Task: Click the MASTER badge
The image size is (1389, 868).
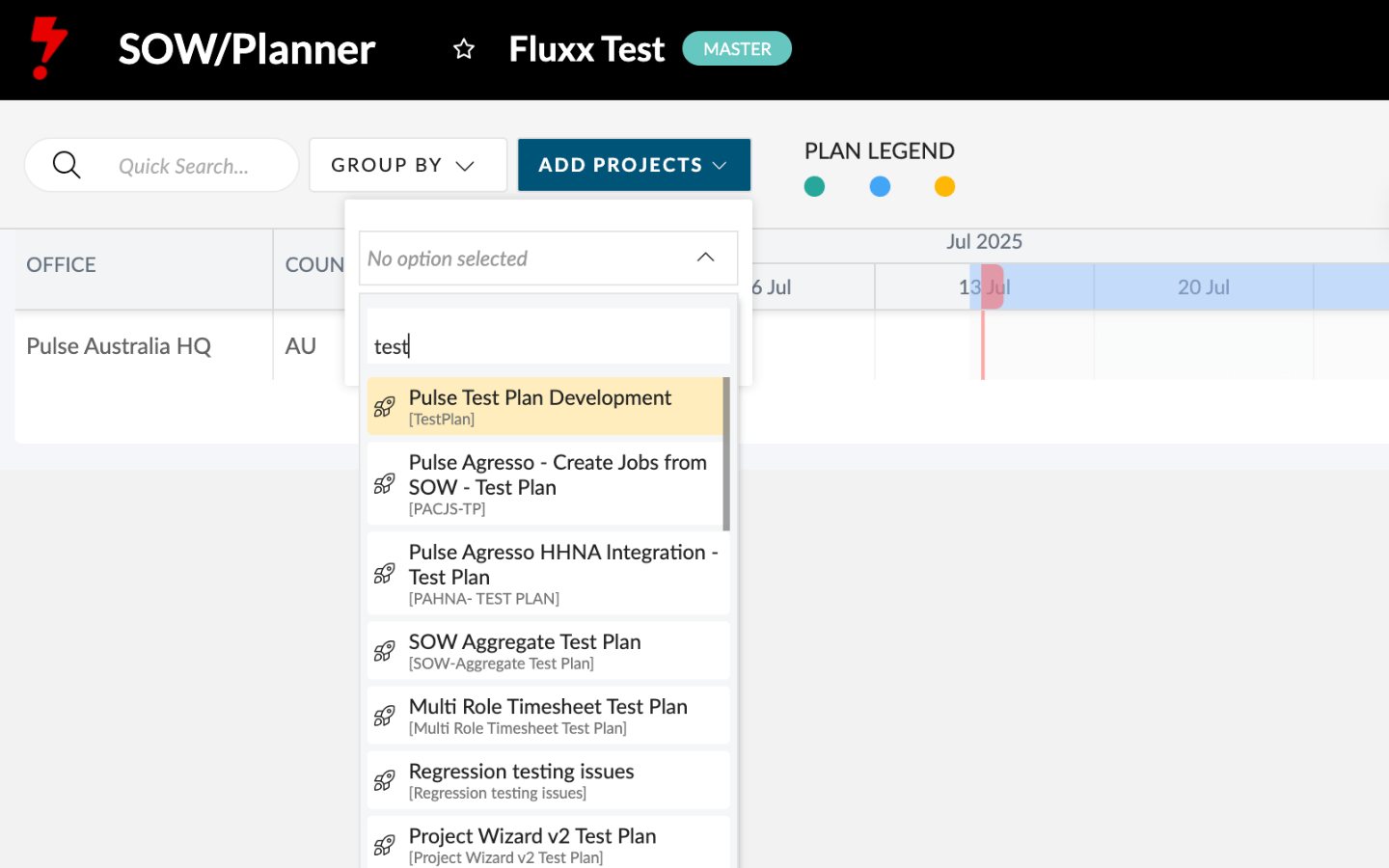Action: pyautogui.click(x=737, y=48)
